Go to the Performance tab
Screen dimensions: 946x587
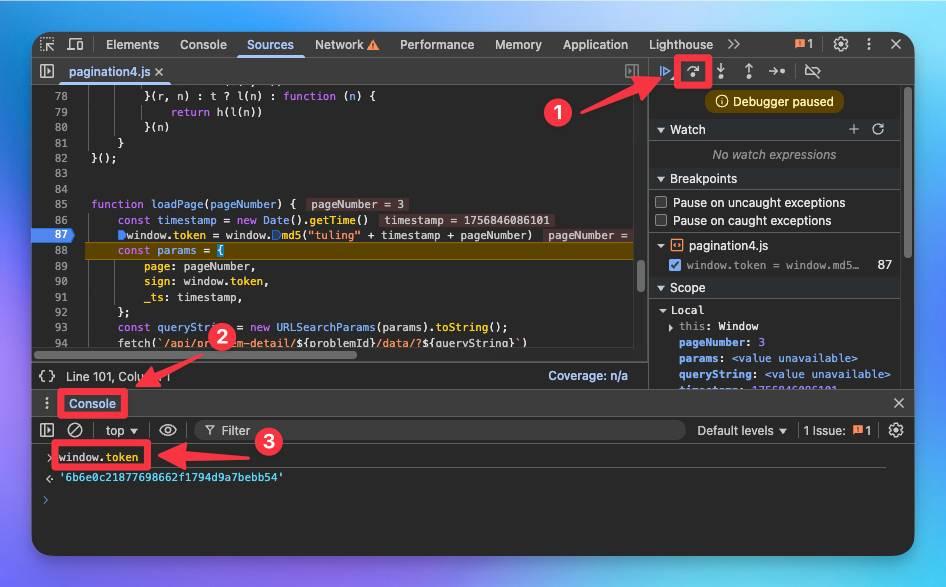pos(437,45)
